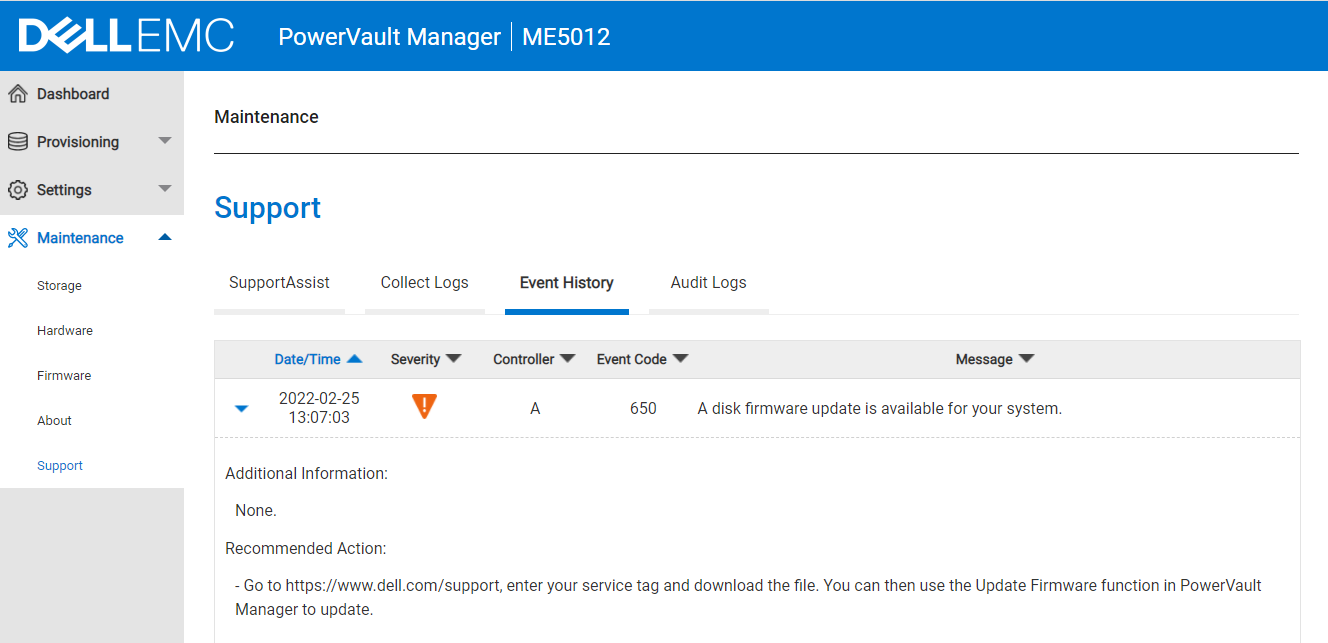Open Hardware under Maintenance
This screenshot has height=643, width=1328.
pos(65,331)
